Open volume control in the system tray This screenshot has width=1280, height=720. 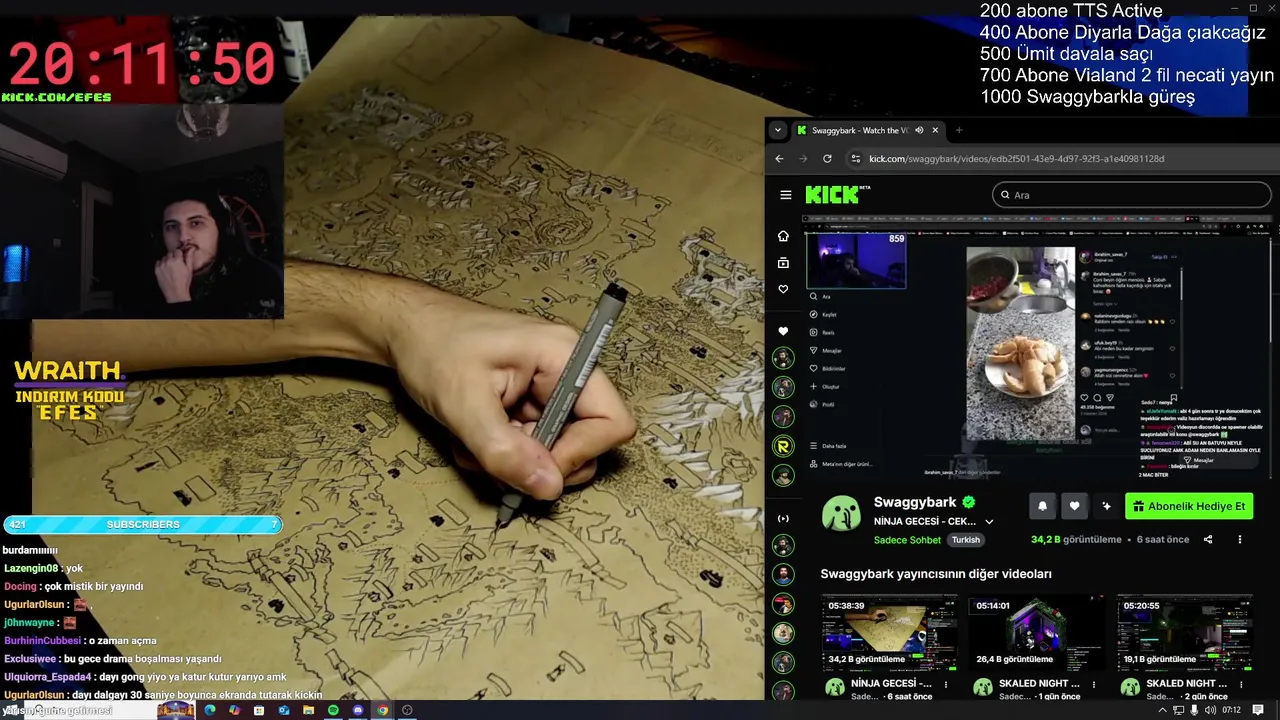(x=1211, y=710)
